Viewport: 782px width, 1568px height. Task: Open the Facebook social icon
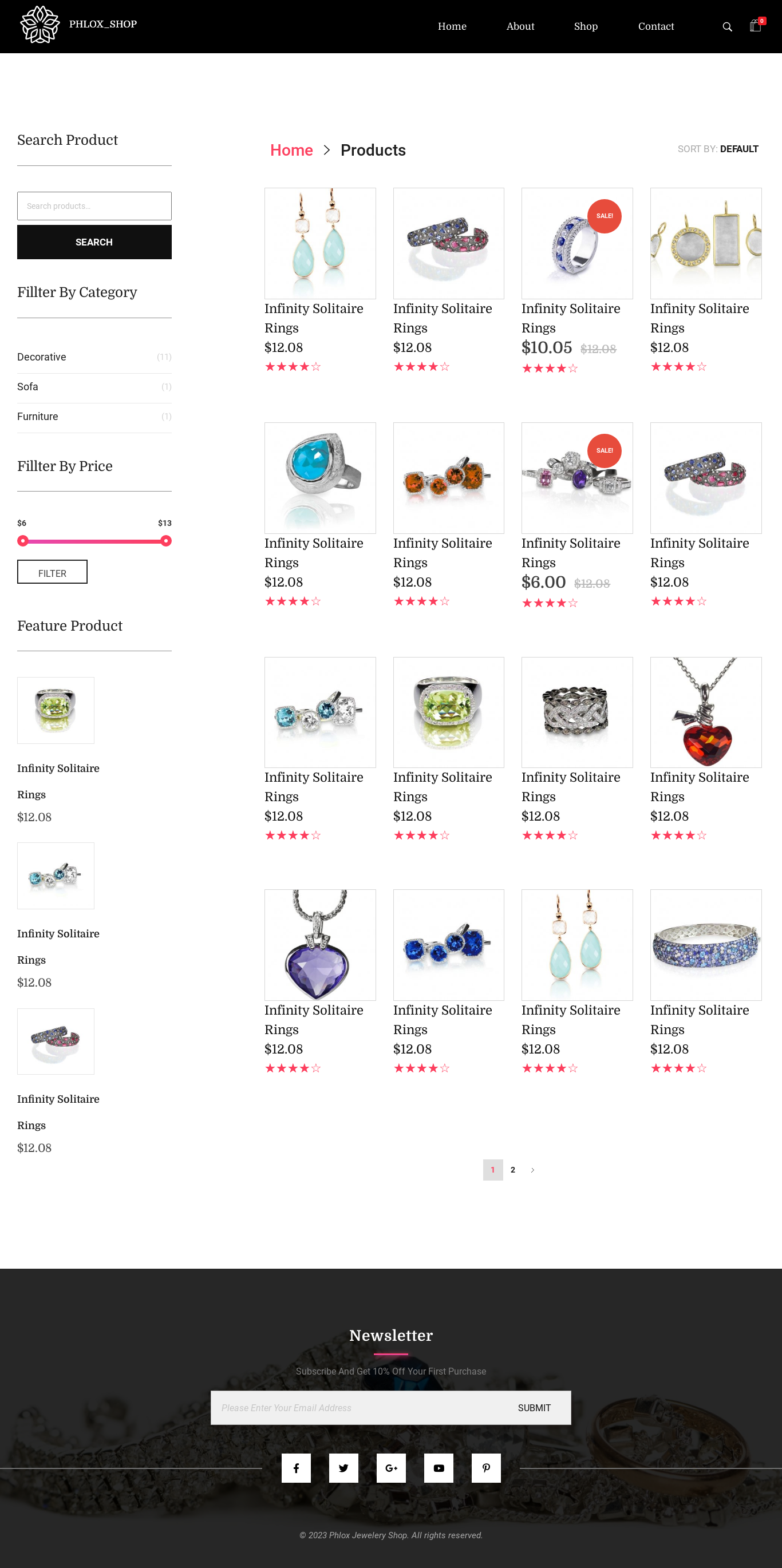[x=296, y=1467]
